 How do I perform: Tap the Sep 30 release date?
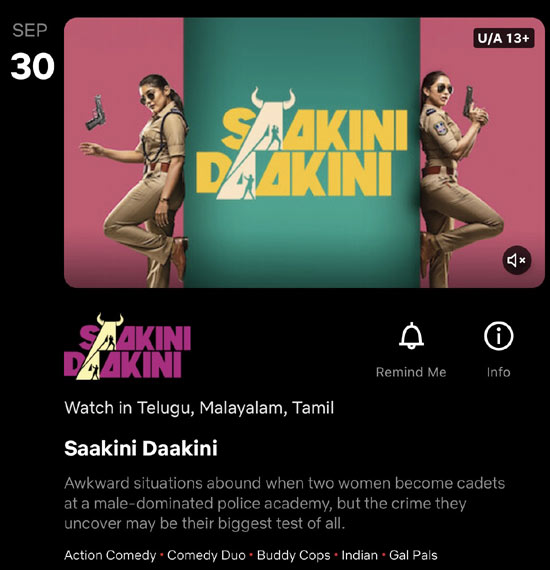(x=32, y=52)
